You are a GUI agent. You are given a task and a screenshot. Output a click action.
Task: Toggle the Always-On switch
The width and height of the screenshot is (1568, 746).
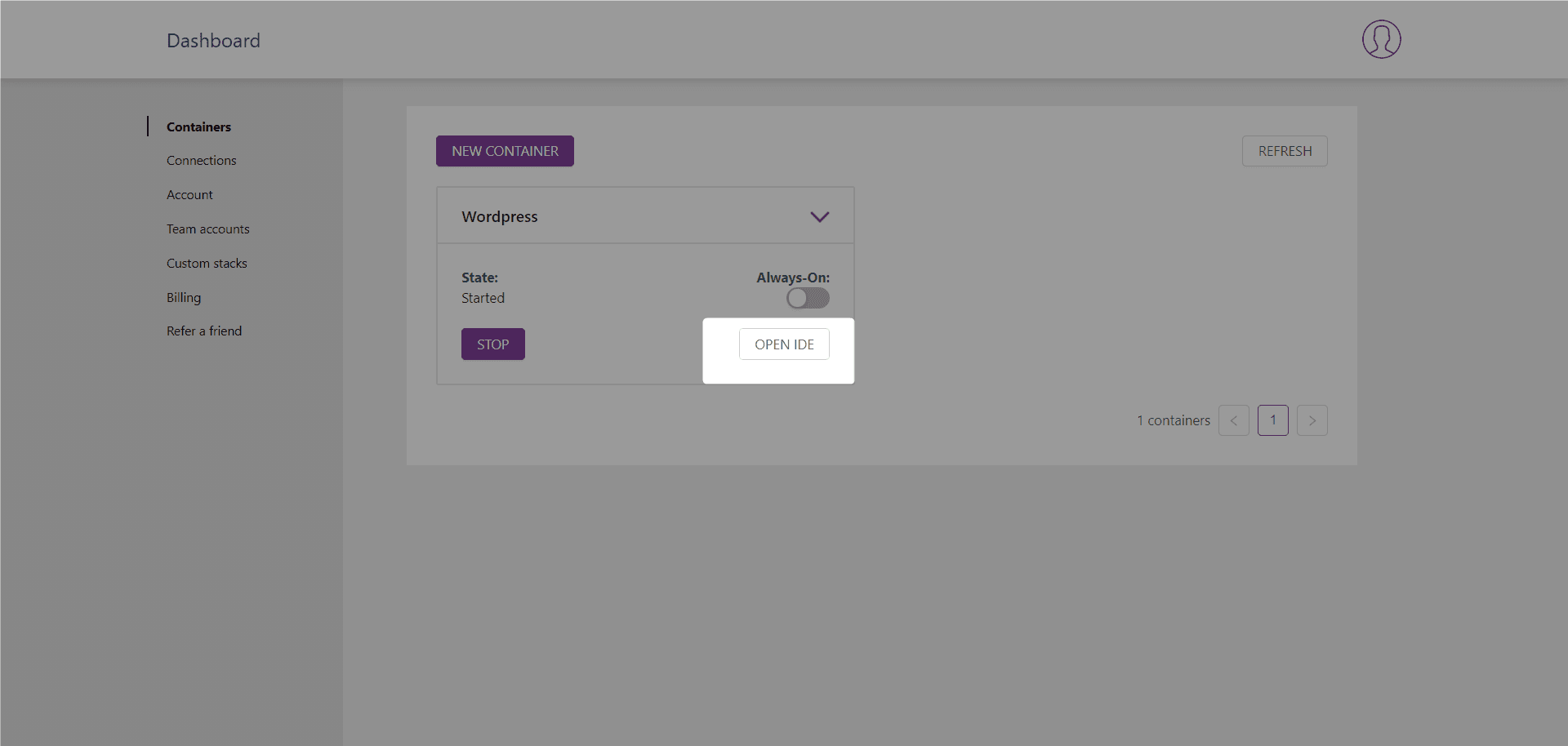tap(808, 299)
